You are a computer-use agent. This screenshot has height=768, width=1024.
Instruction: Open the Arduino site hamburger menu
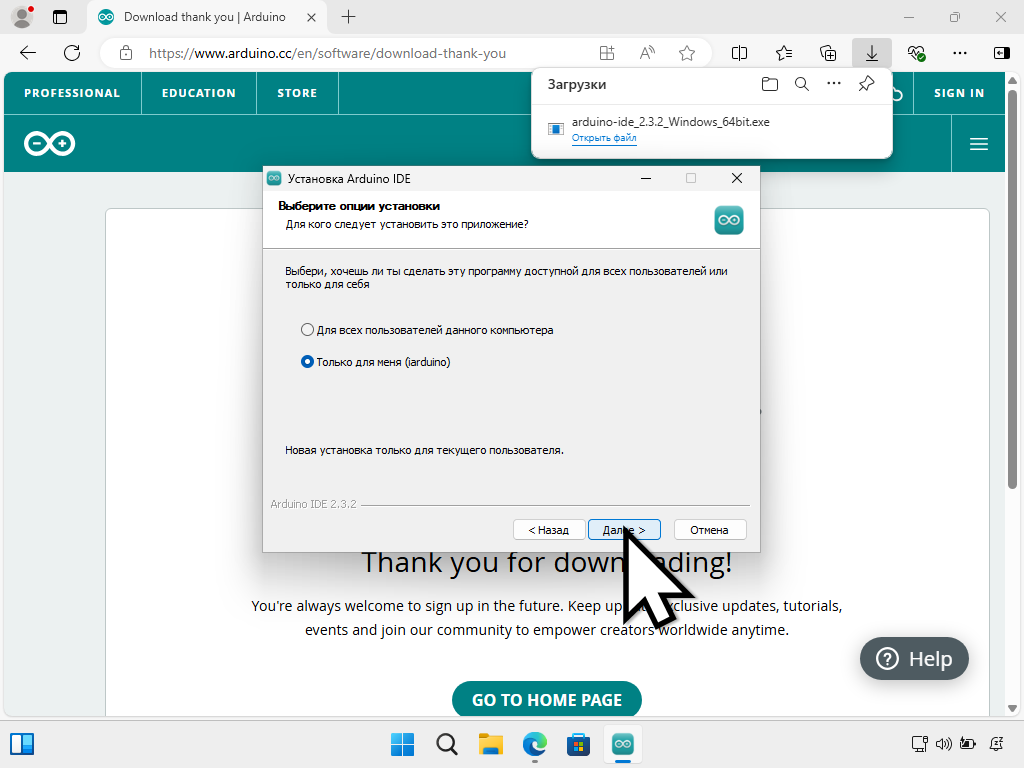point(978,144)
